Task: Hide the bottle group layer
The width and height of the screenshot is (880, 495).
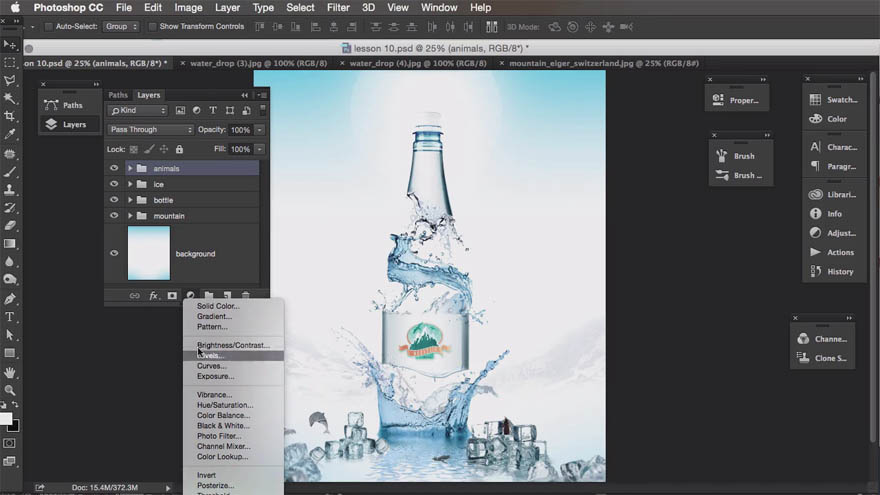Action: click(x=114, y=200)
